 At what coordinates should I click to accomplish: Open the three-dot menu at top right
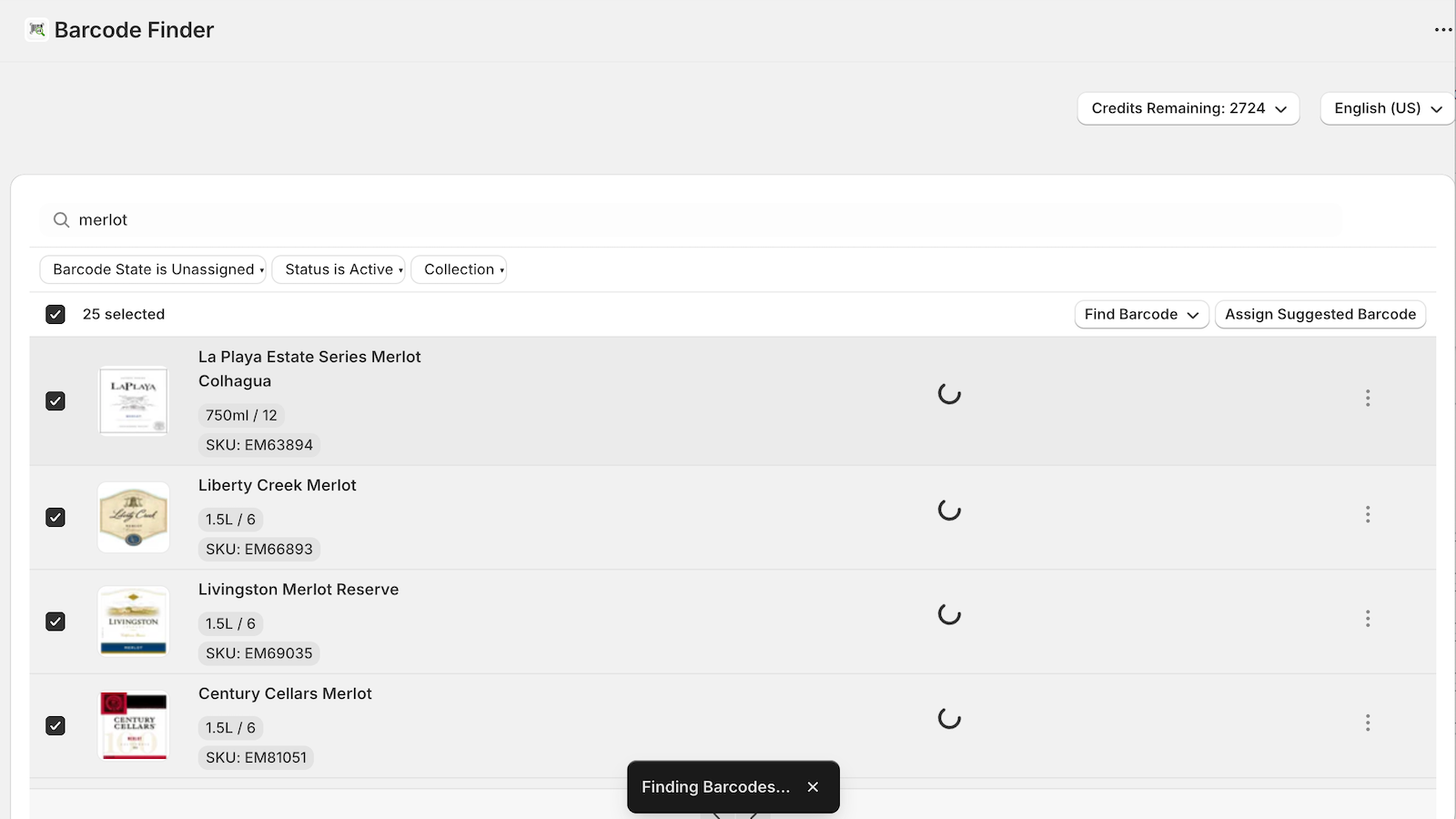pyautogui.click(x=1443, y=30)
